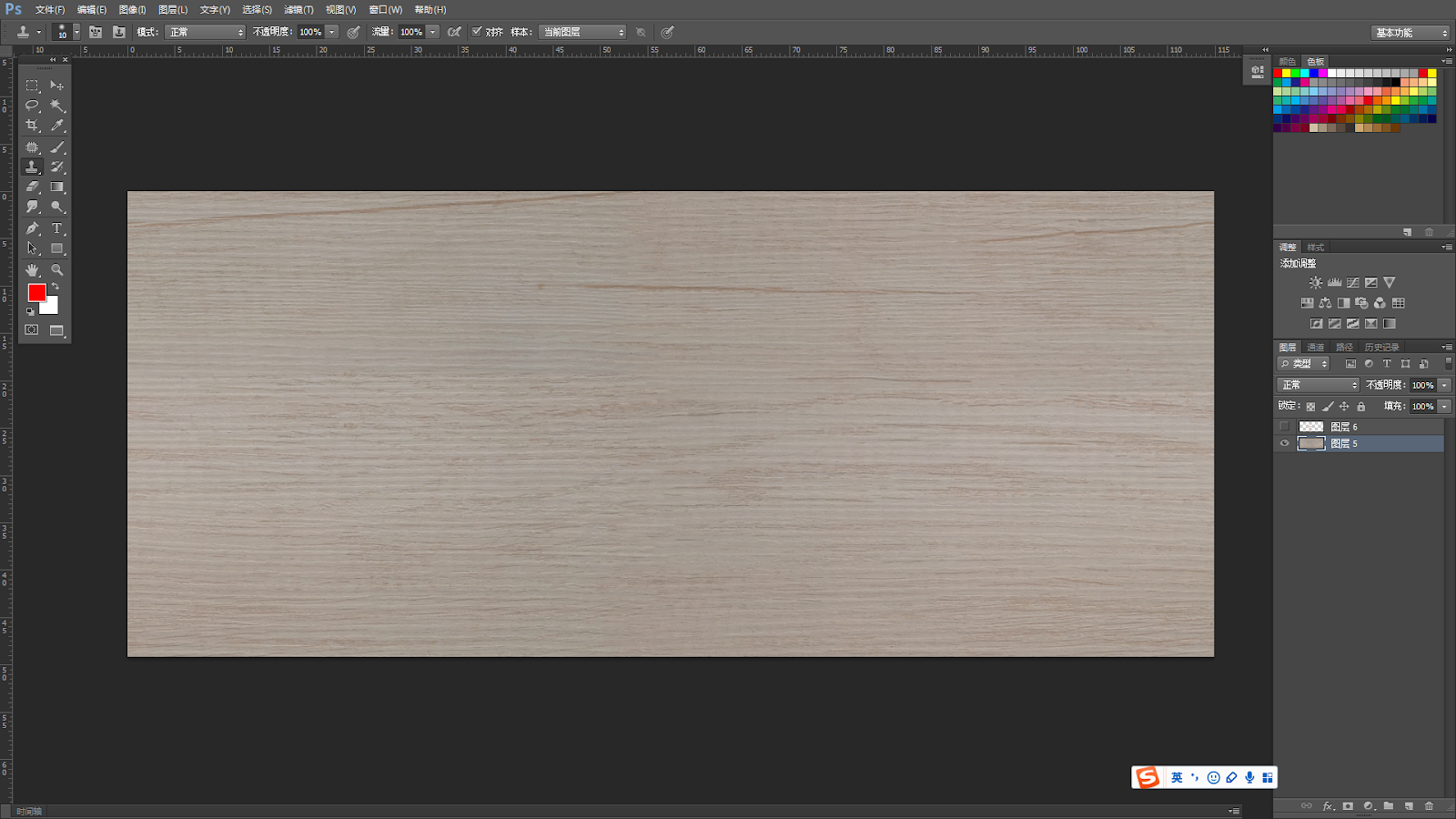The image size is (1456, 819).
Task: Show the hidden 图层 6 layer
Action: pos(1285,427)
